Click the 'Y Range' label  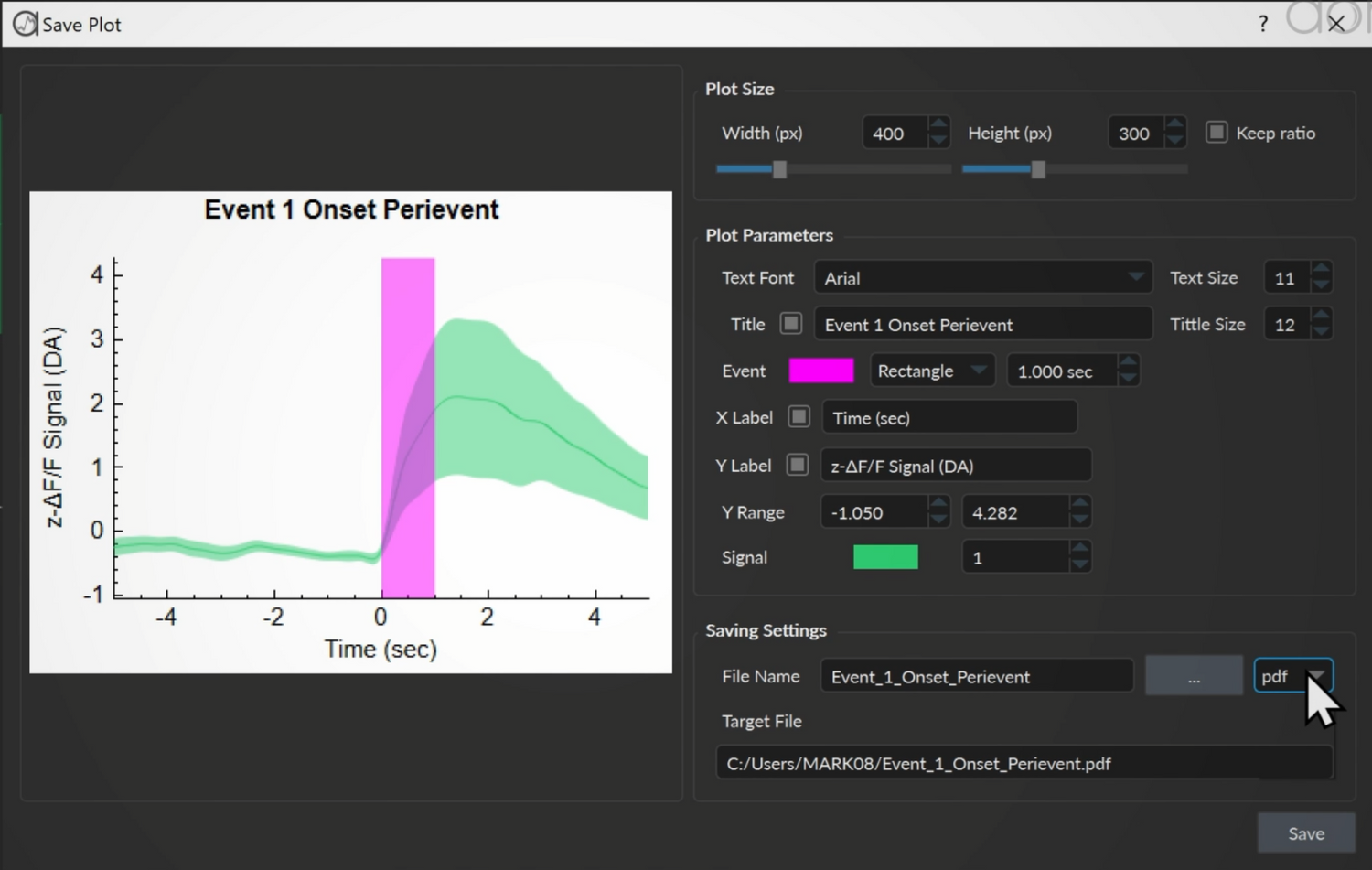point(753,512)
